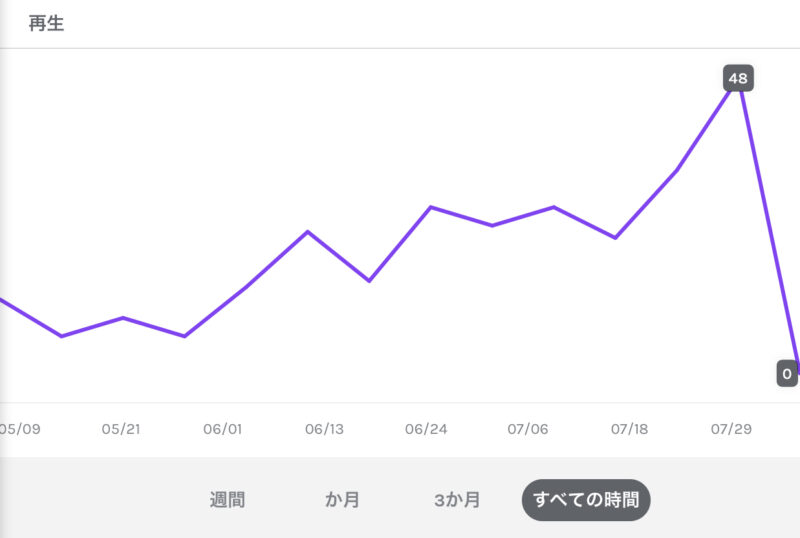Select the 06/01 axis date
This screenshot has width=800, height=538.
click(223, 429)
